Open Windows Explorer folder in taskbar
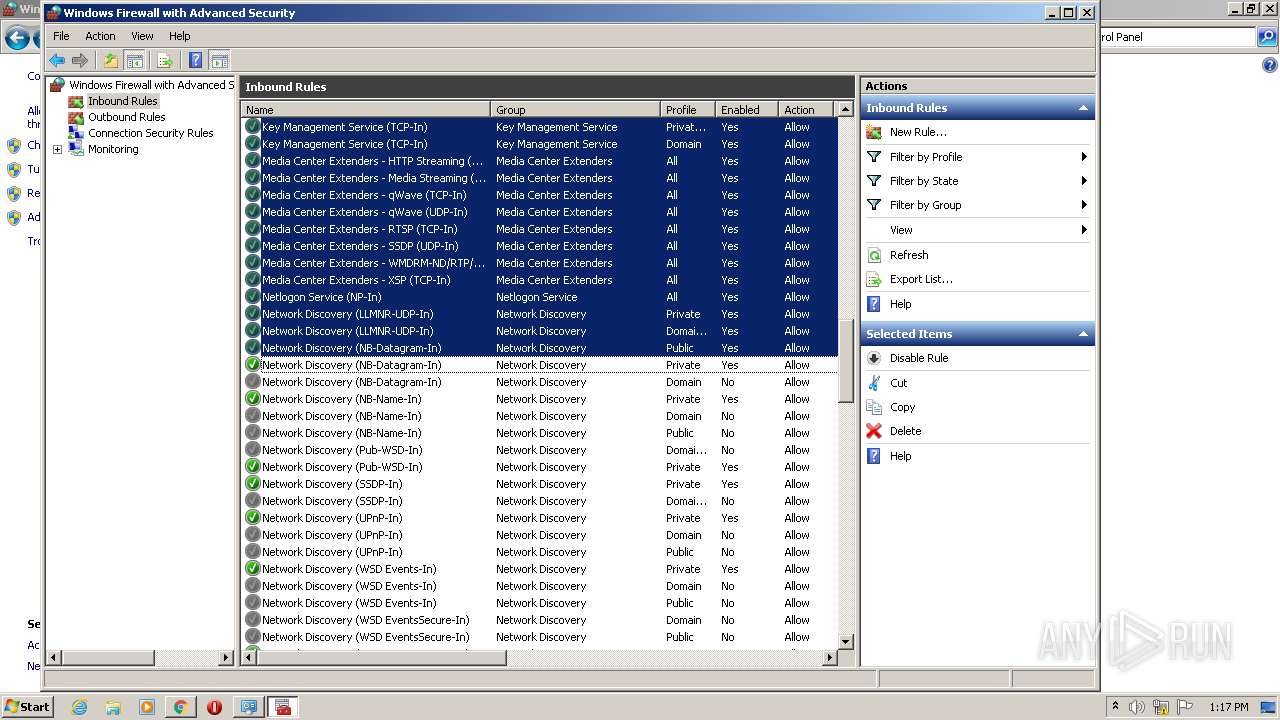 [113, 707]
